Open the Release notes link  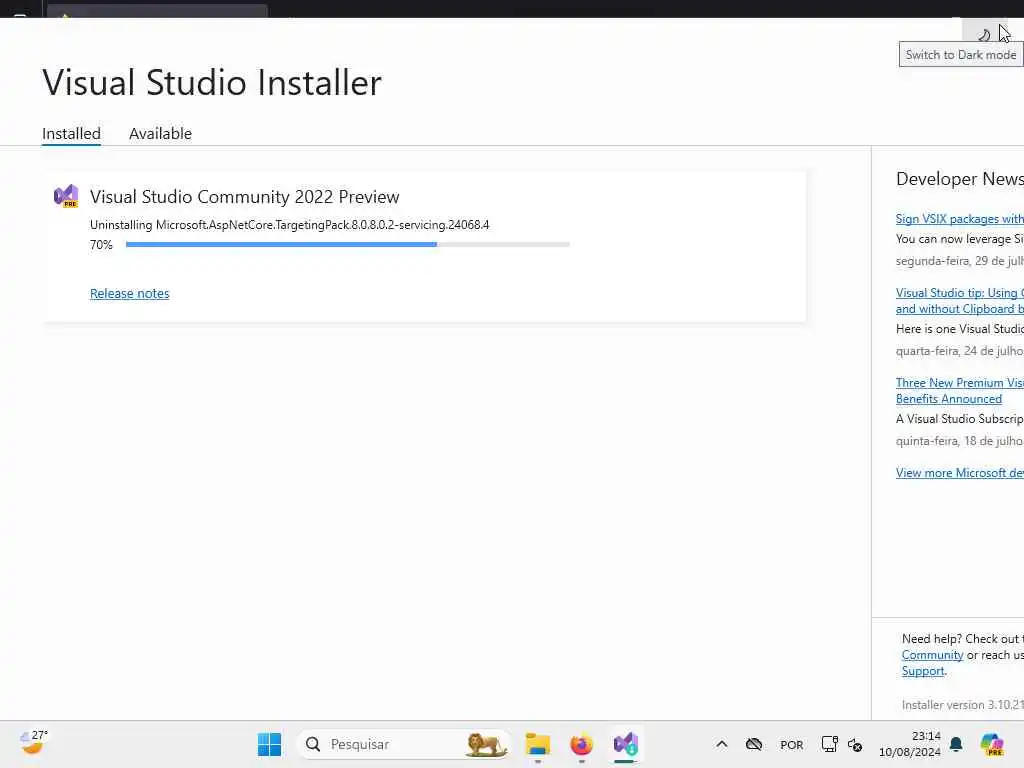129,293
